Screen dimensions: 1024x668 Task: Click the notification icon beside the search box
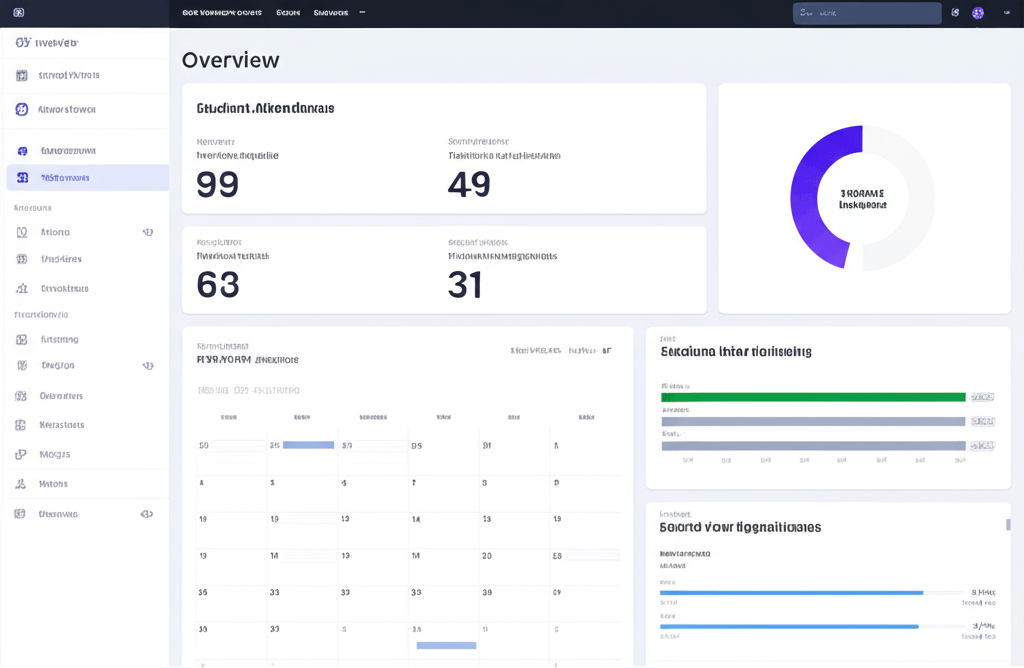955,13
